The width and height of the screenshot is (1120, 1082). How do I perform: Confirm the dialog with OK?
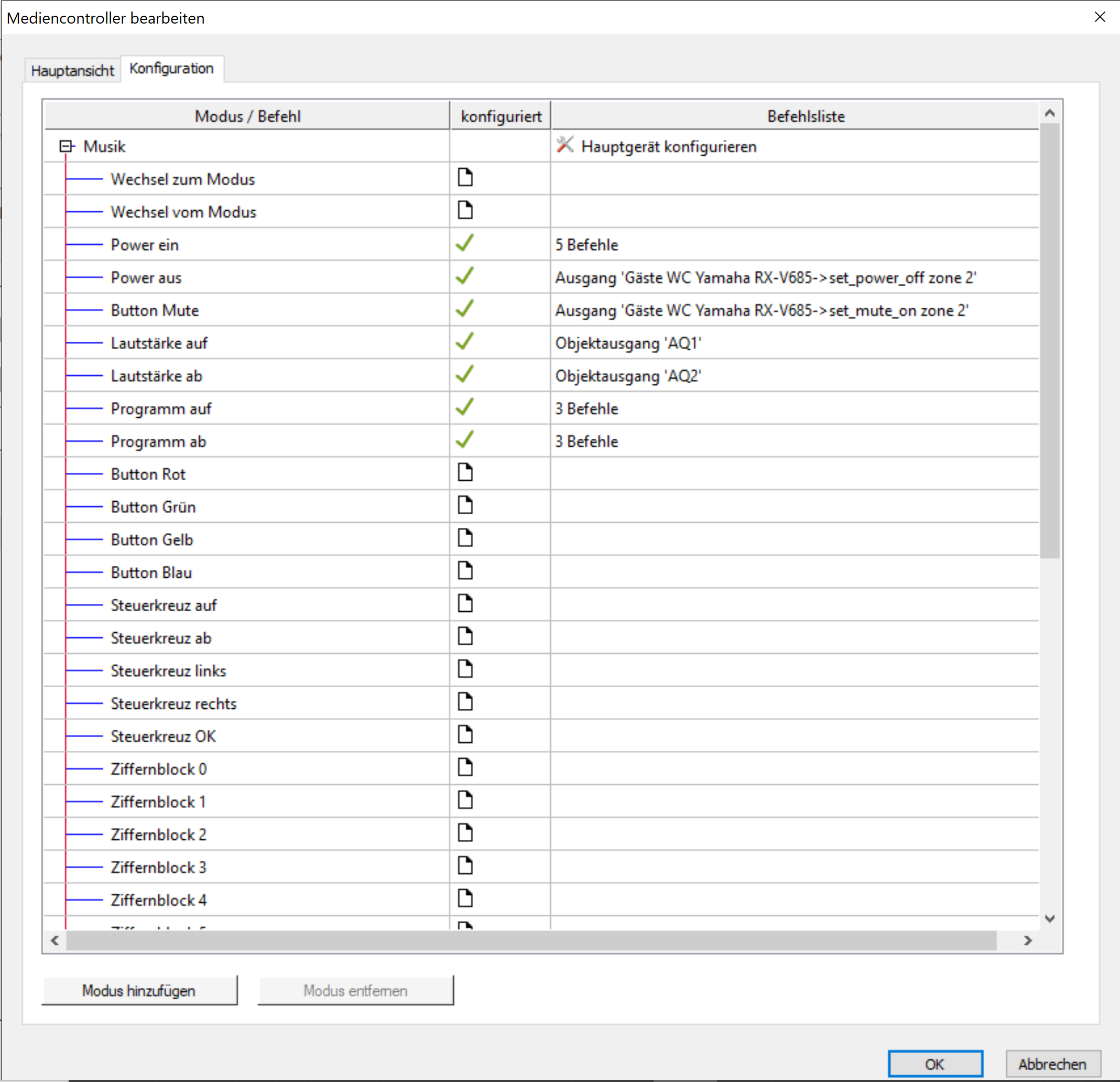[x=935, y=1064]
